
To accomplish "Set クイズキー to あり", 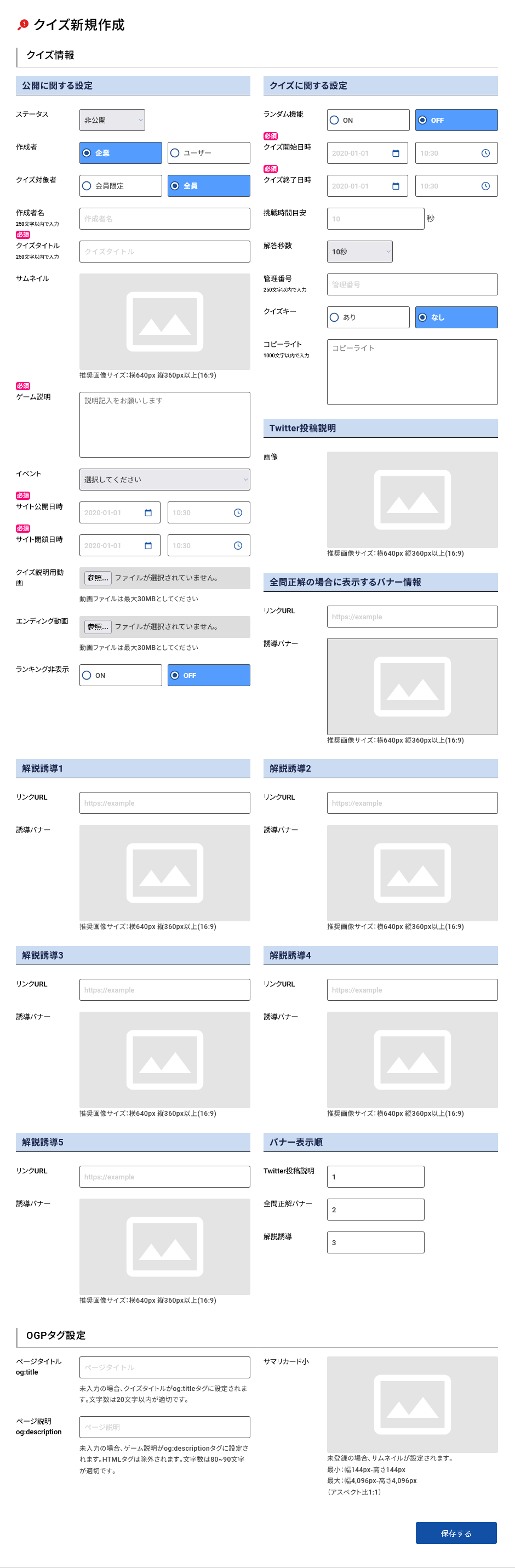I will tap(368, 318).
